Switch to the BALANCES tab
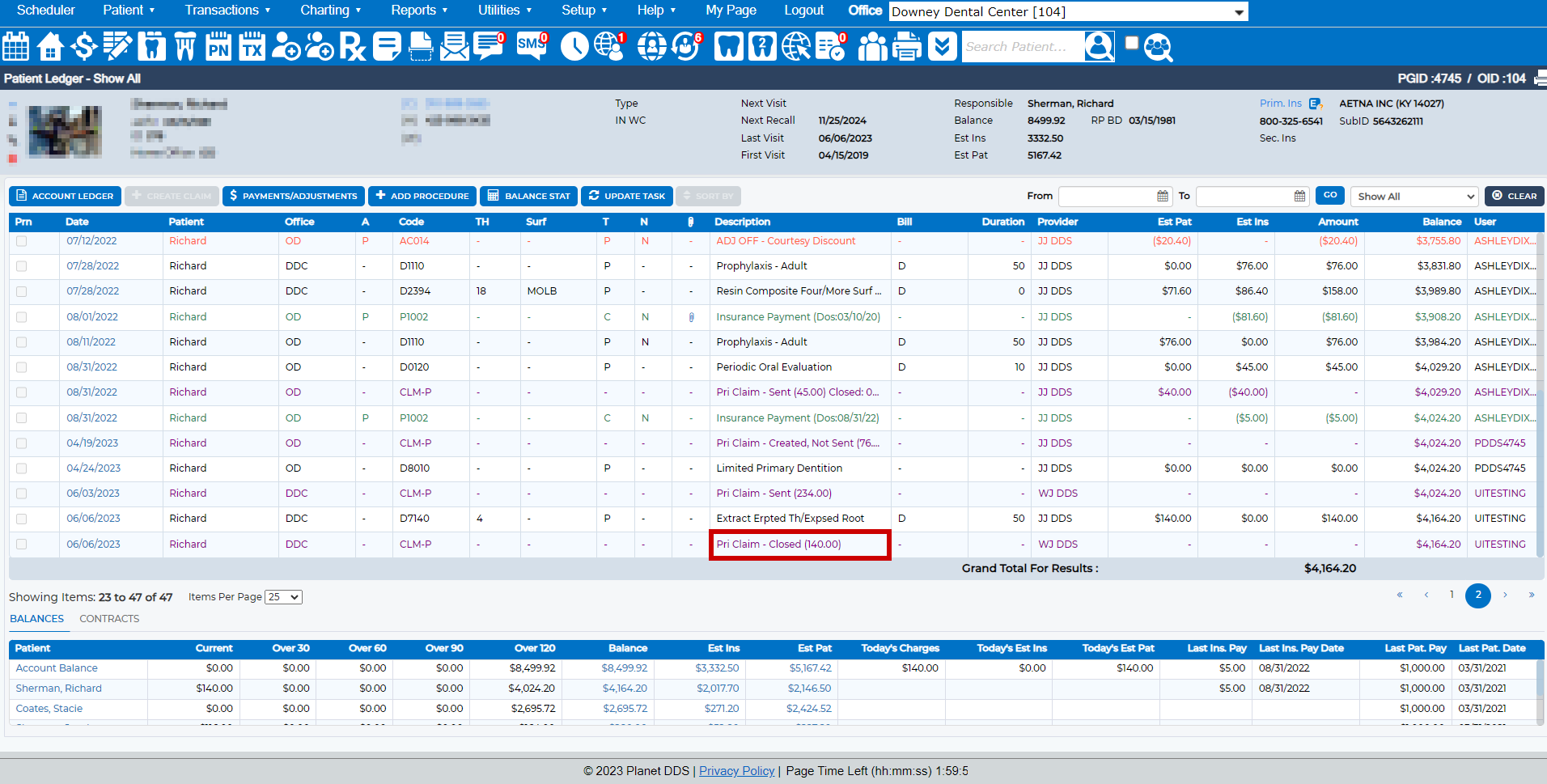The image size is (1547, 784). [37, 619]
